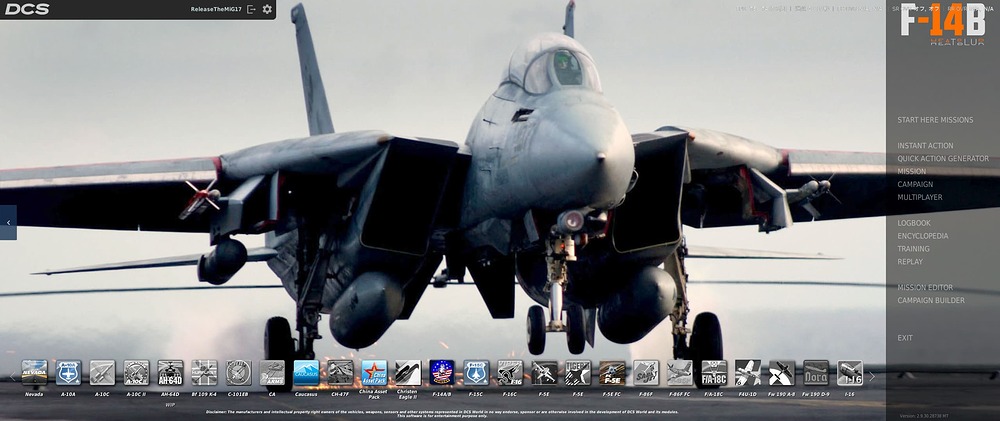Open the Encyclopedia

922,236
